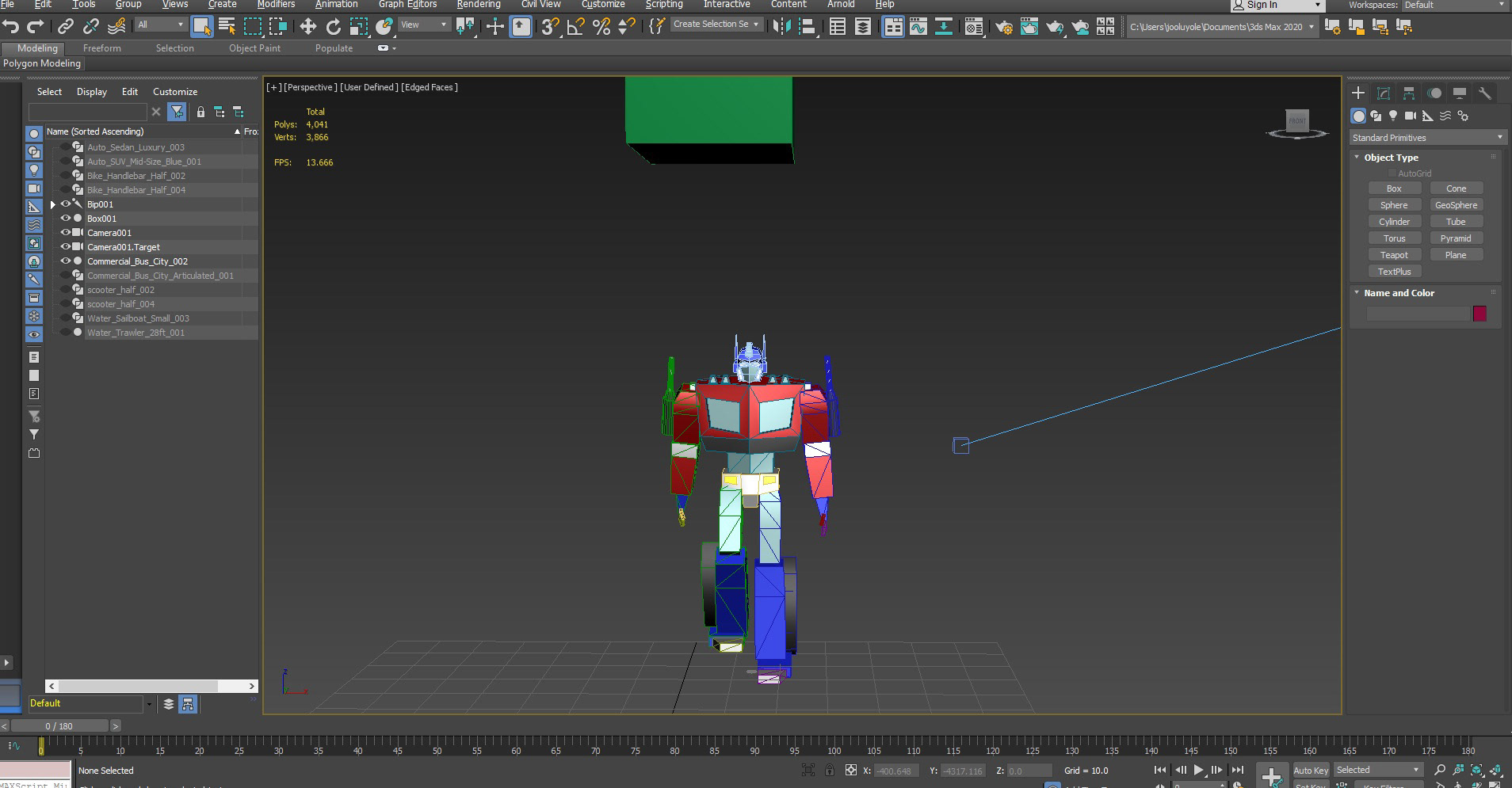This screenshot has height=788, width=1512.
Task: Click the Undo arrow icon
Action: (11, 27)
